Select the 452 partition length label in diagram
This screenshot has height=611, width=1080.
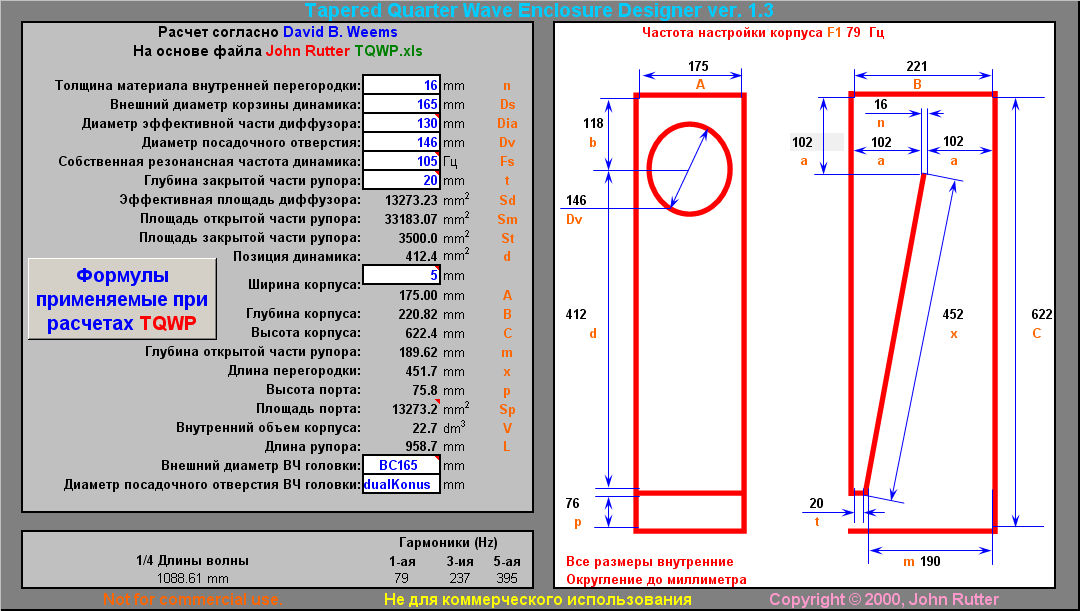click(953, 314)
